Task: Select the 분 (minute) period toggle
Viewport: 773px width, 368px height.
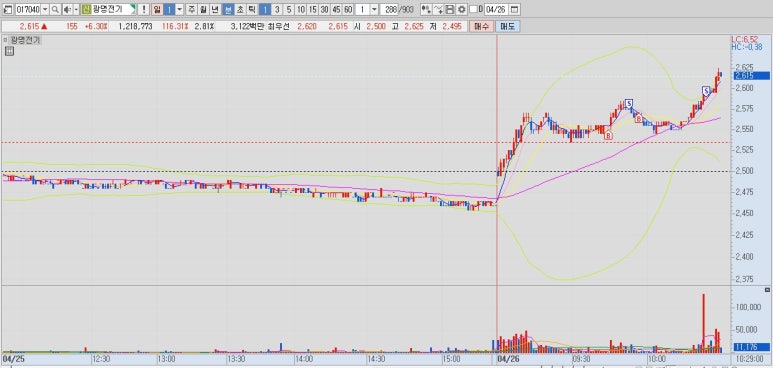Action: pyautogui.click(x=228, y=9)
